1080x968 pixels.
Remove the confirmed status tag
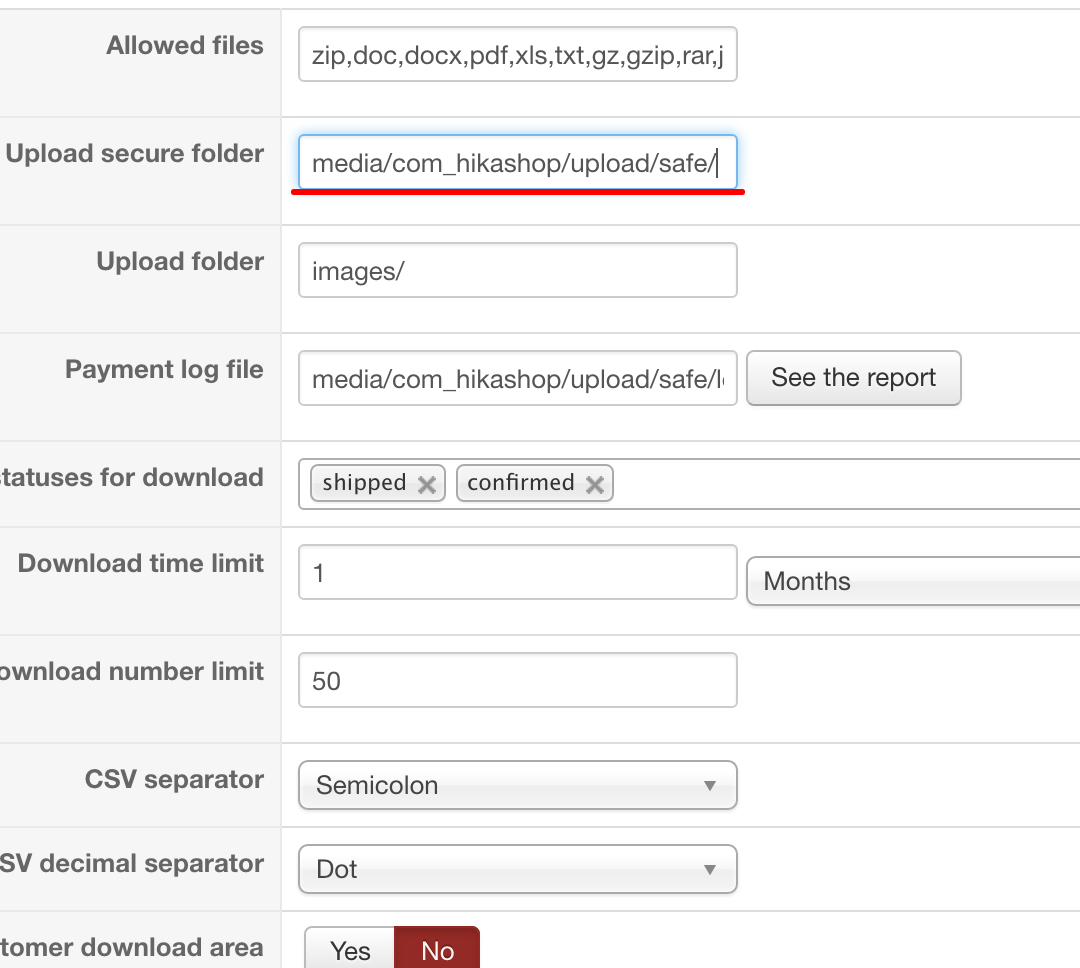(595, 484)
